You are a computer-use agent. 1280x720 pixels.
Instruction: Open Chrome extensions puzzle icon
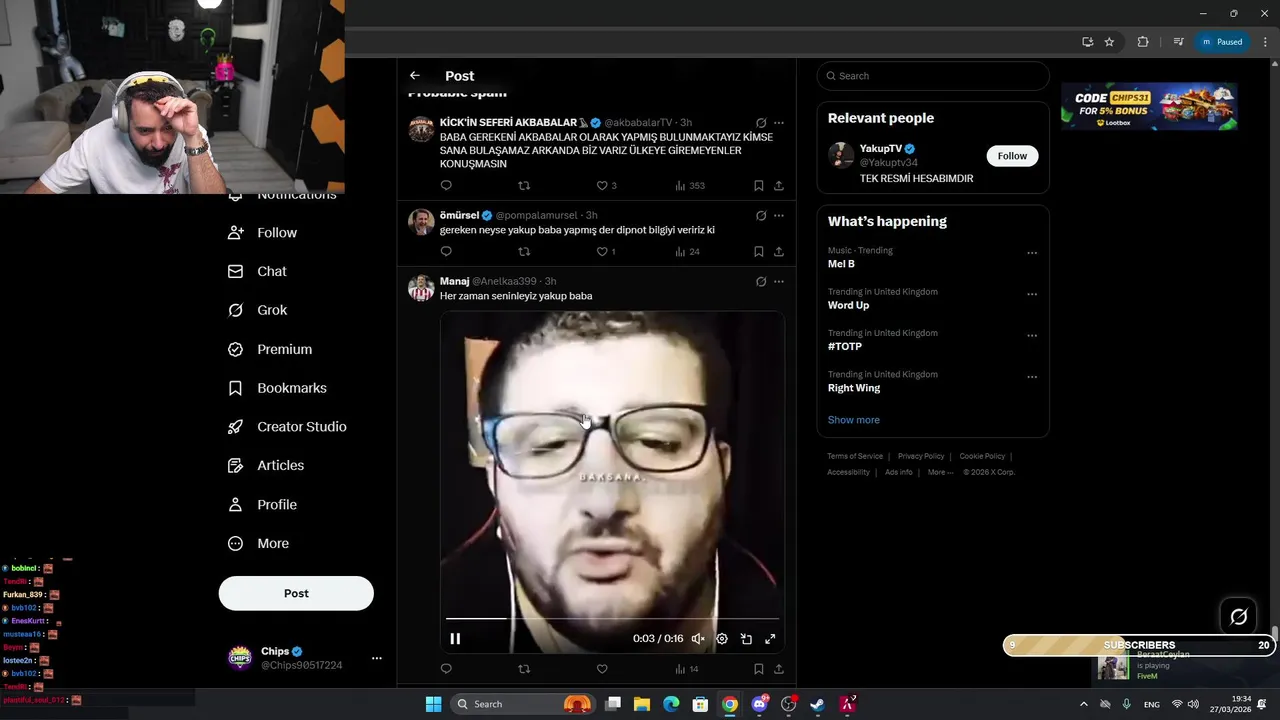coord(1143,42)
